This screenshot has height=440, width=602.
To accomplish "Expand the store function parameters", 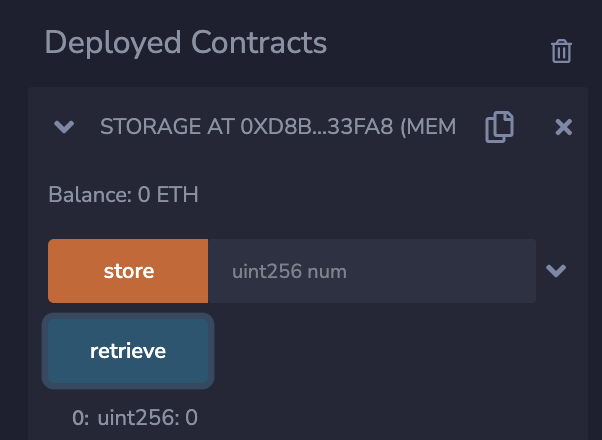I will click(x=556, y=271).
